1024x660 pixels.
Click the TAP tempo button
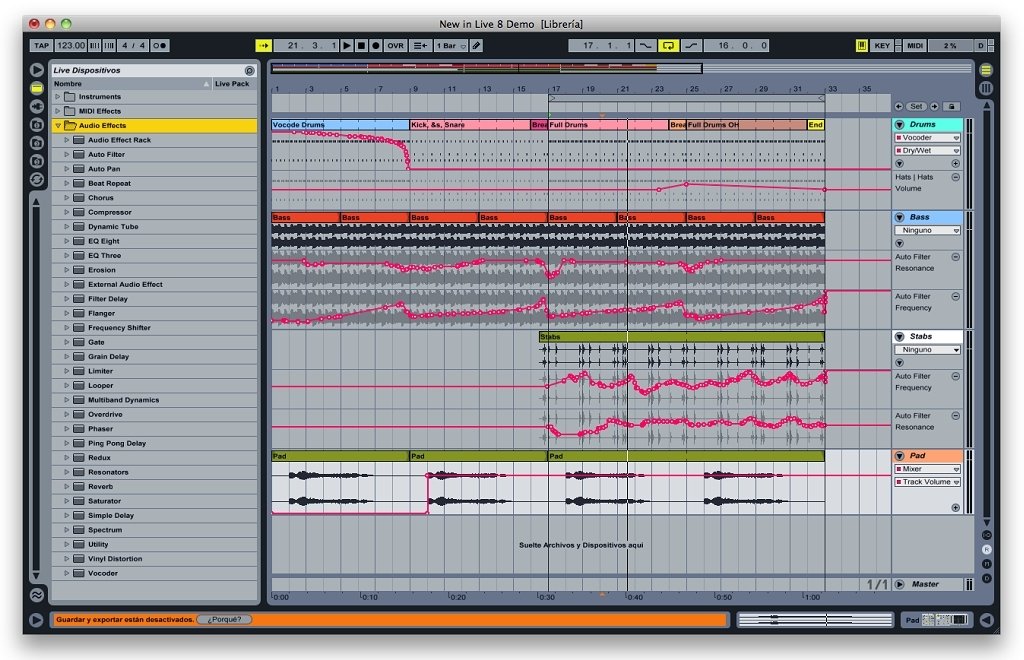41,46
